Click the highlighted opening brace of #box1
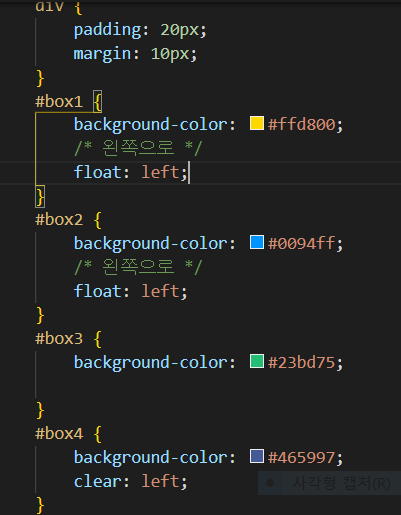This screenshot has width=401, height=515. coord(97,101)
